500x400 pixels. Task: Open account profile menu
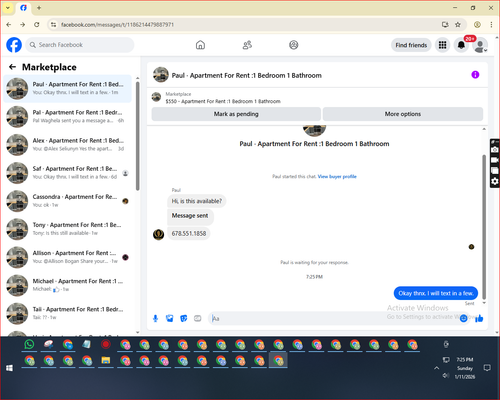[x=480, y=45]
